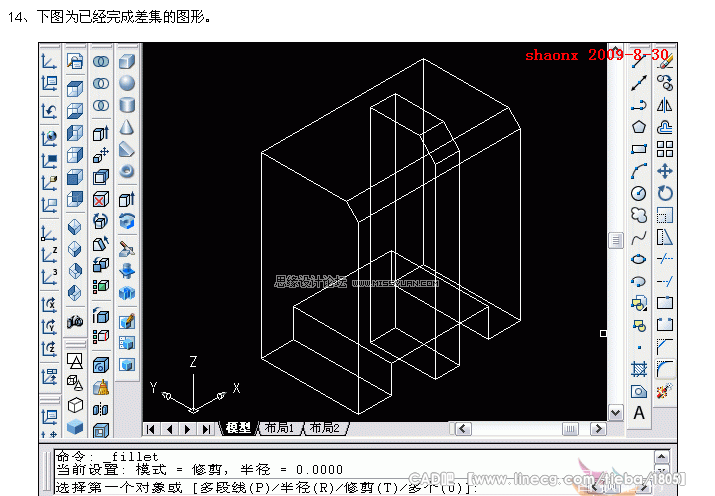Select the Rotate modify tool
This screenshot has height=496, width=715.
[665, 193]
